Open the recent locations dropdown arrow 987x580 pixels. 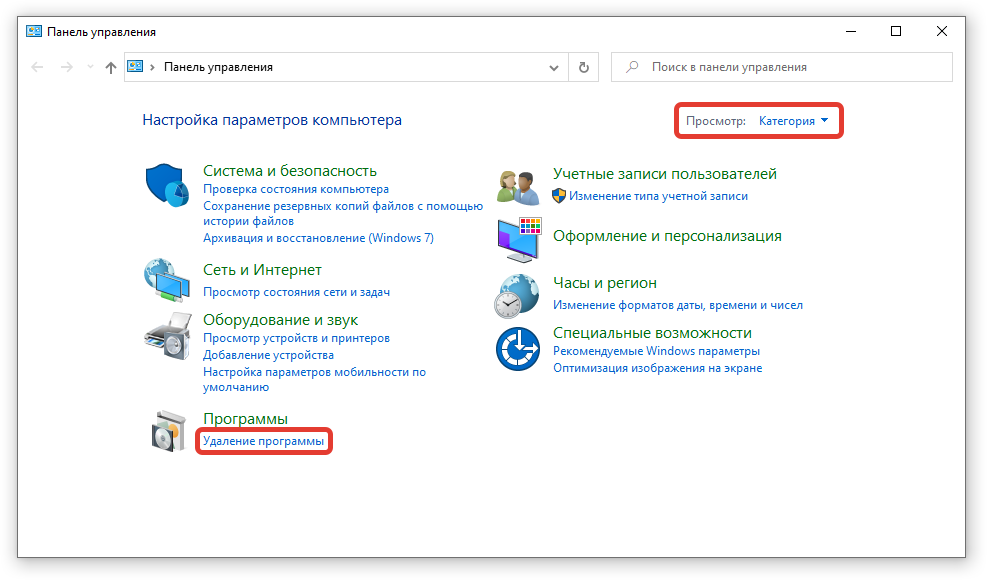(x=90, y=67)
